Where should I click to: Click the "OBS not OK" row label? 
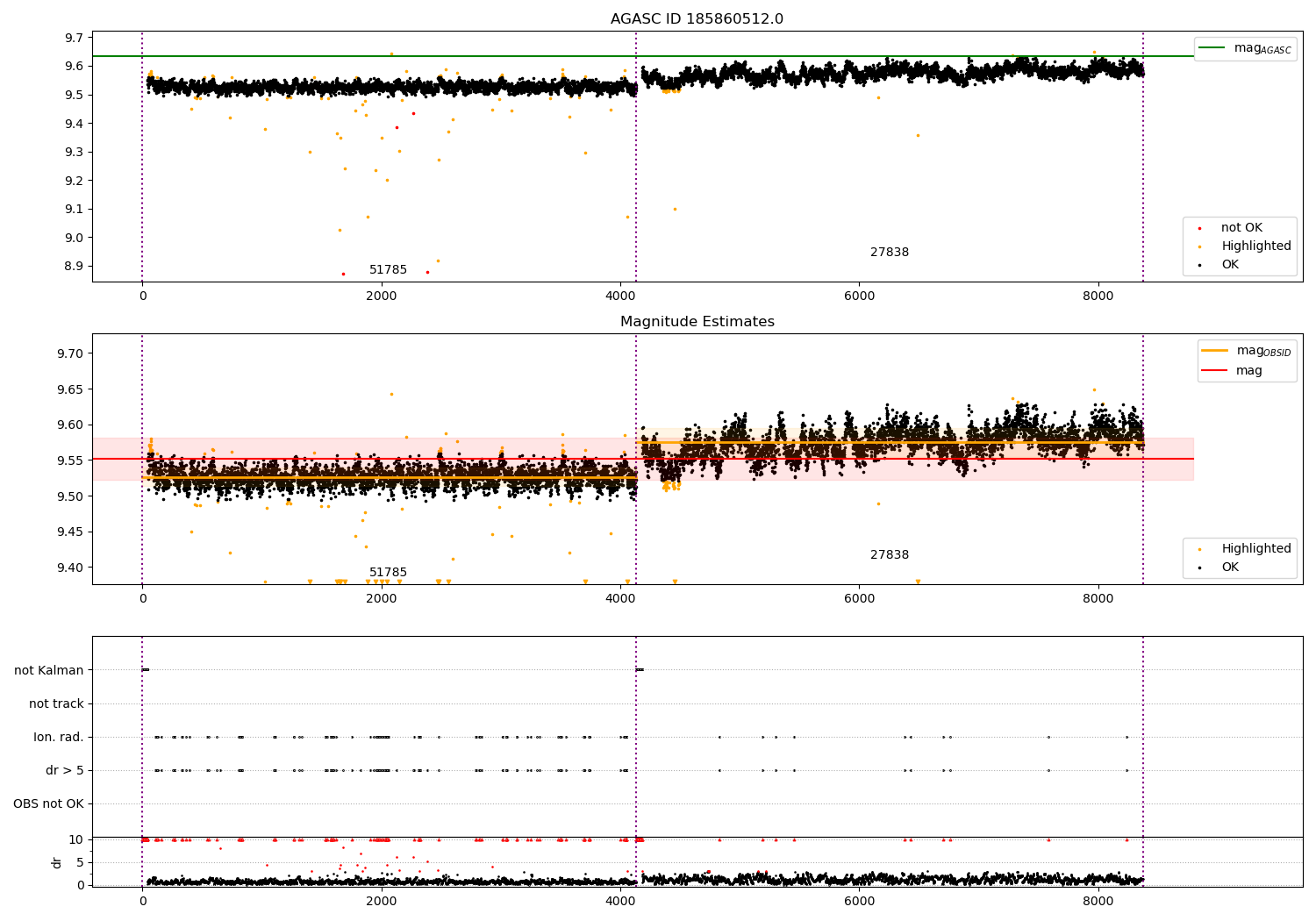tap(48, 804)
